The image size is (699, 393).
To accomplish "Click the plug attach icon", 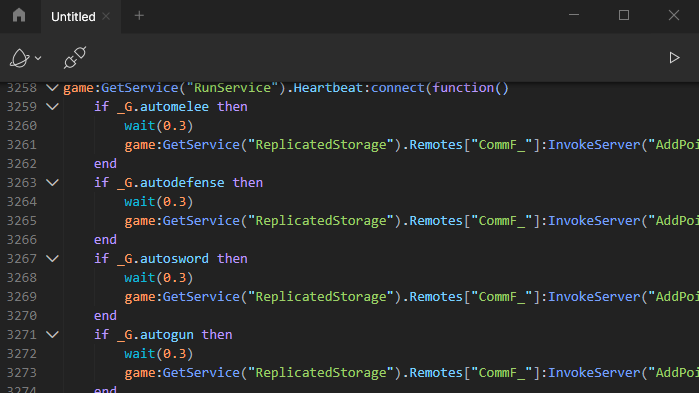I will 74,57.
